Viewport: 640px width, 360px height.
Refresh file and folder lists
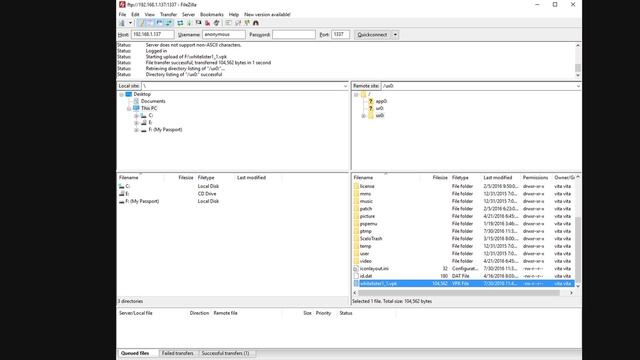tap(180, 23)
